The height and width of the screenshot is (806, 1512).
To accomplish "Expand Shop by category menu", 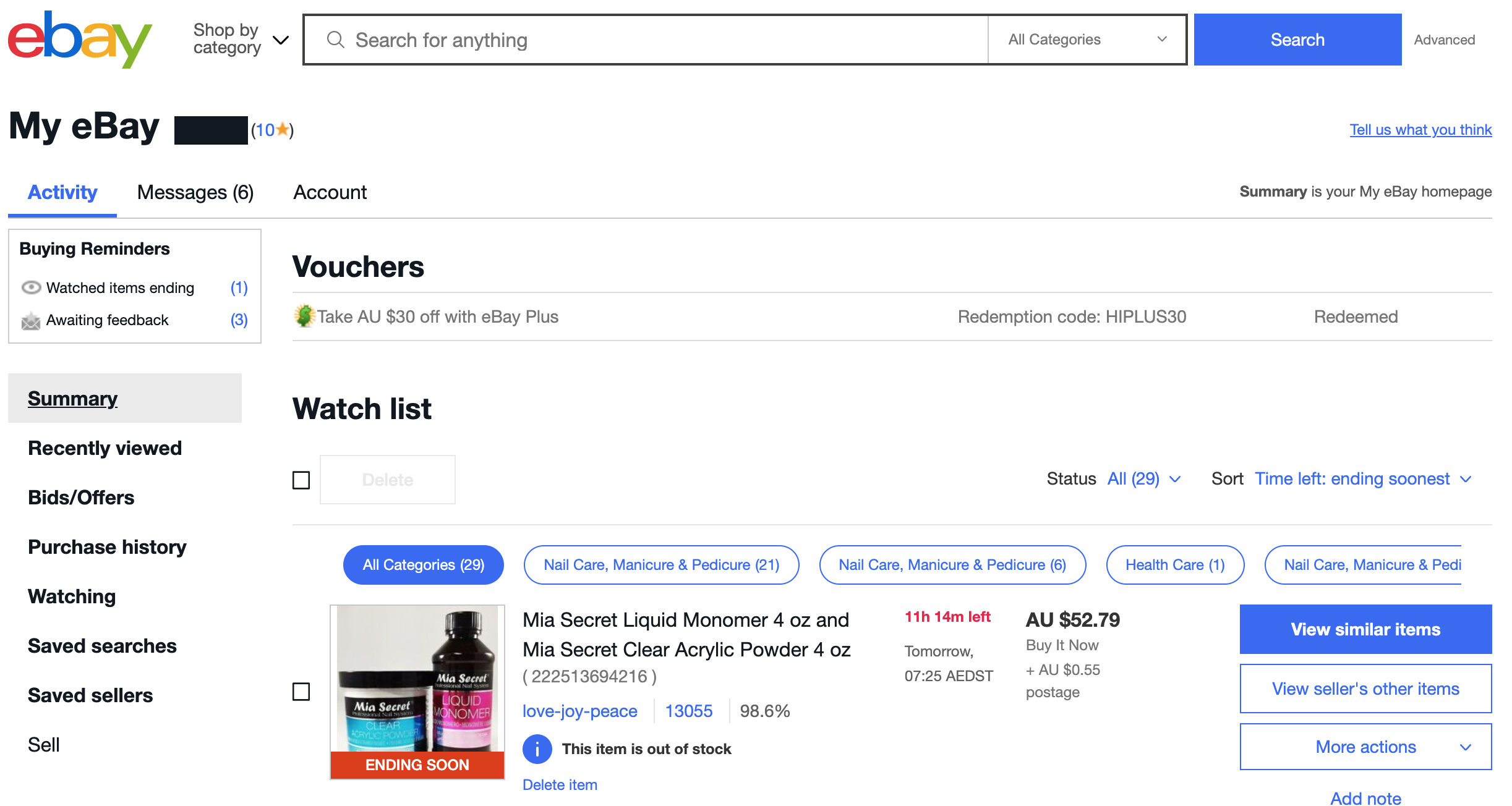I will [x=240, y=39].
